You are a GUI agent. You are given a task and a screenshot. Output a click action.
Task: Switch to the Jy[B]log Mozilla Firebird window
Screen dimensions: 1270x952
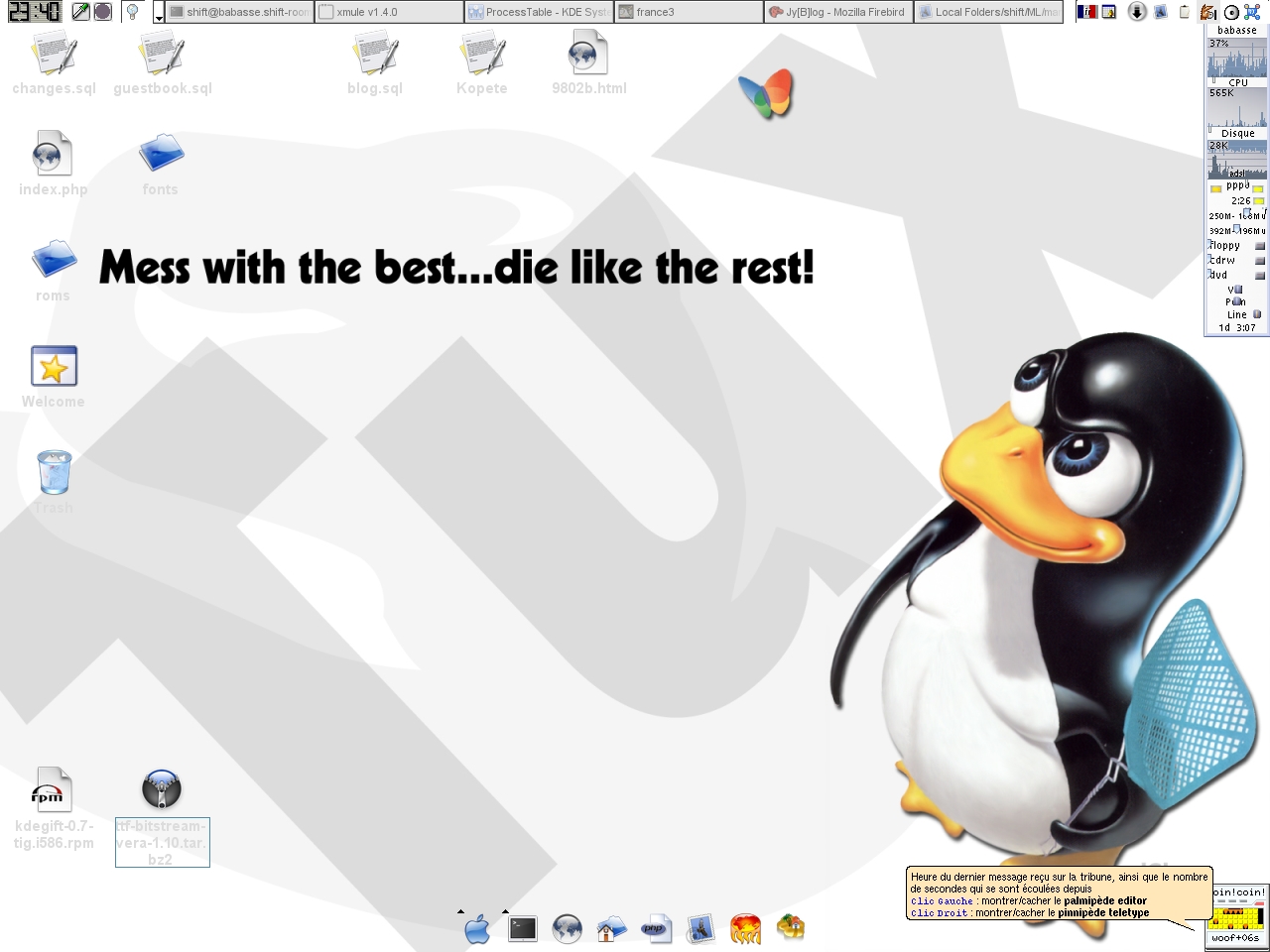[838, 12]
